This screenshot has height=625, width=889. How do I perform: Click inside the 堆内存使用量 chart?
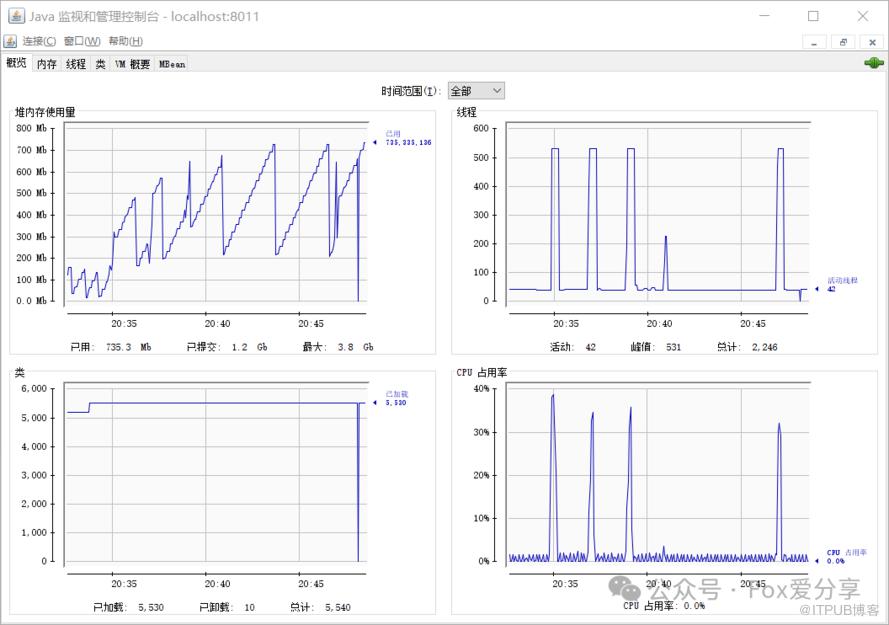(217, 214)
